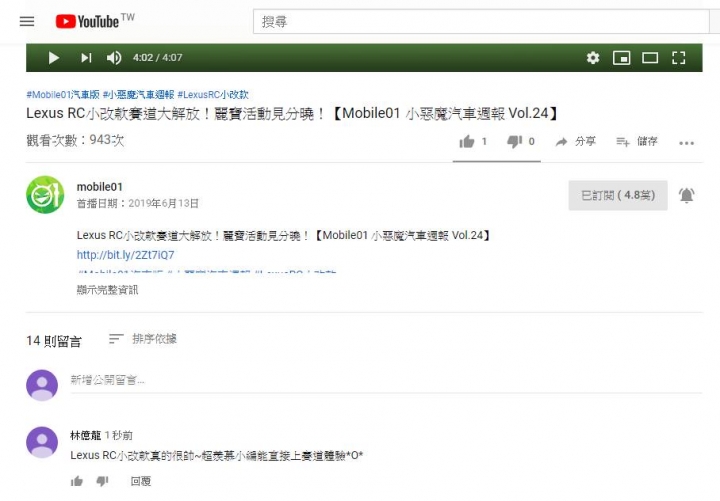720x501 pixels.
Task: Like 林億龍's comment
Action: pyautogui.click(x=77, y=481)
